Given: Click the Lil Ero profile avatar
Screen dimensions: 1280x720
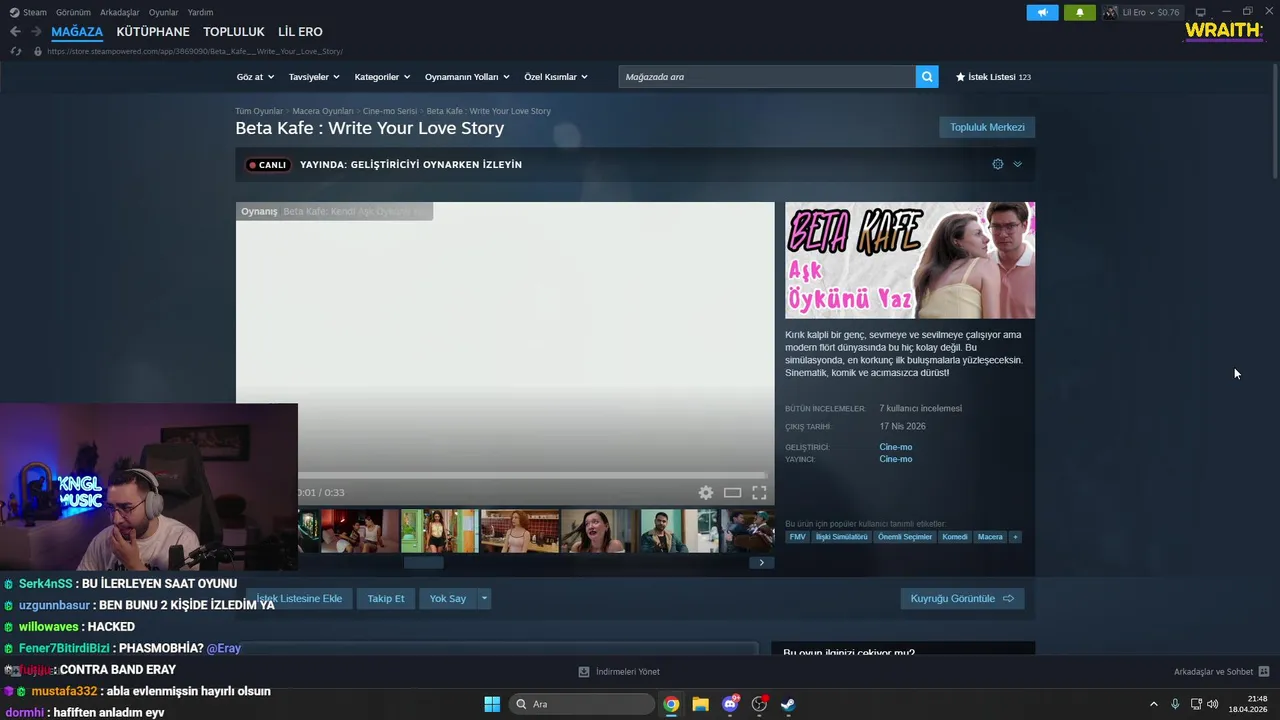Looking at the screenshot, I should pyautogui.click(x=1111, y=12).
